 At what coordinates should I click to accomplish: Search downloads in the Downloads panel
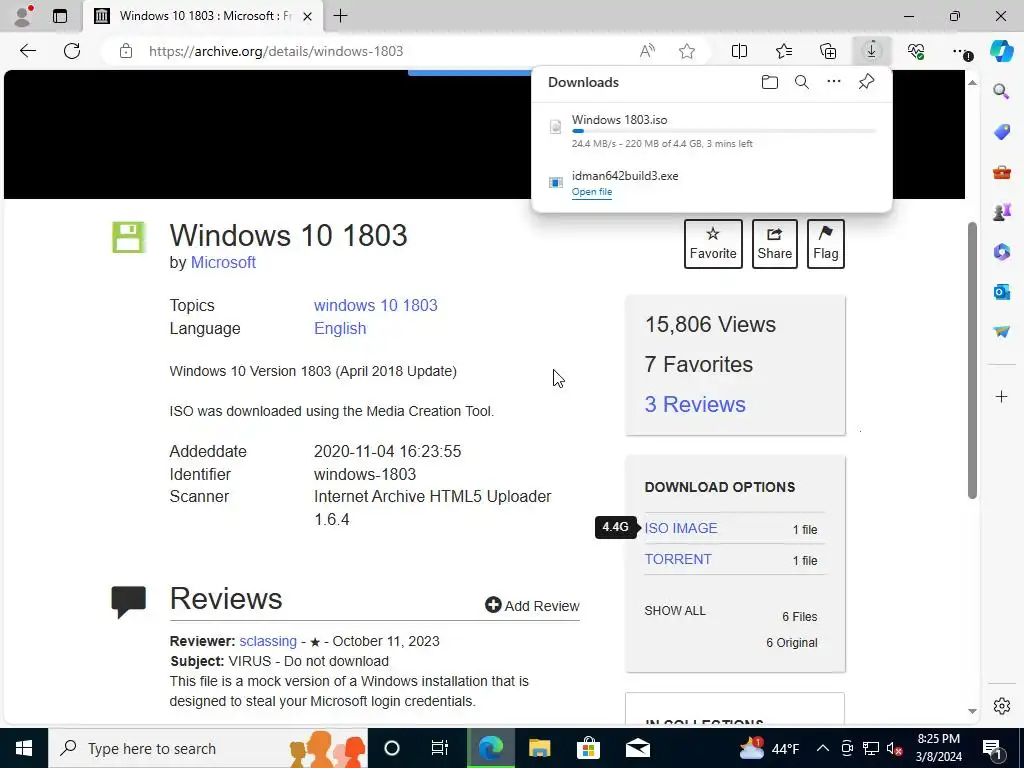pyautogui.click(x=801, y=82)
